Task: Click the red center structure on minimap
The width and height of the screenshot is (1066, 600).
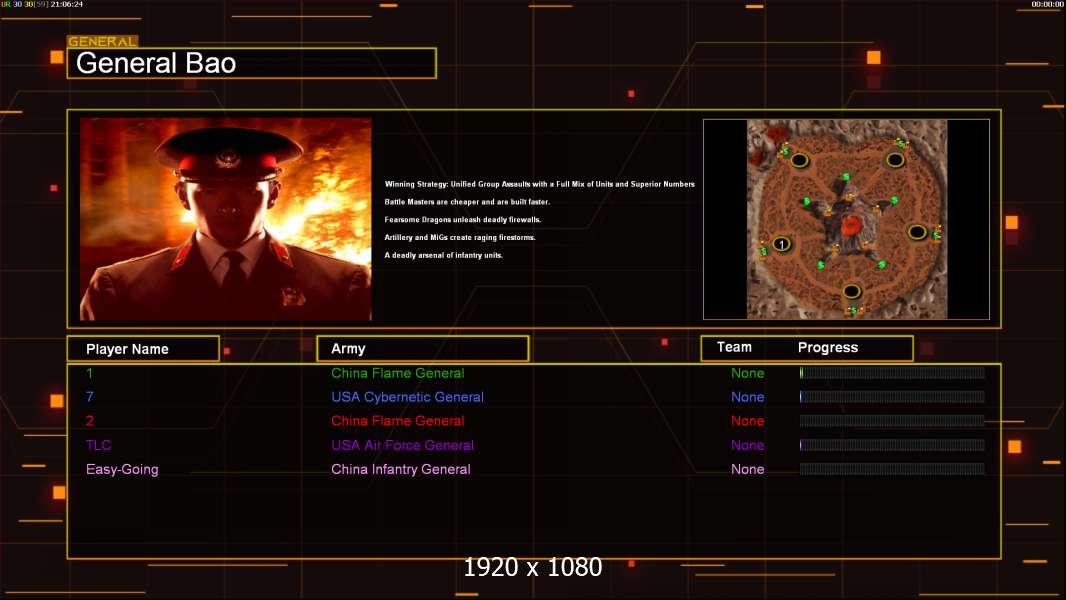Action: click(851, 226)
